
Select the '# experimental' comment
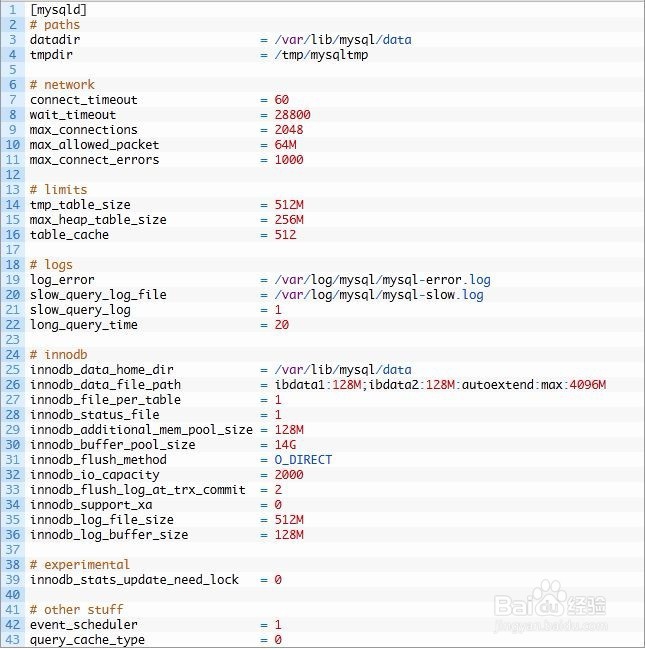pos(80,565)
